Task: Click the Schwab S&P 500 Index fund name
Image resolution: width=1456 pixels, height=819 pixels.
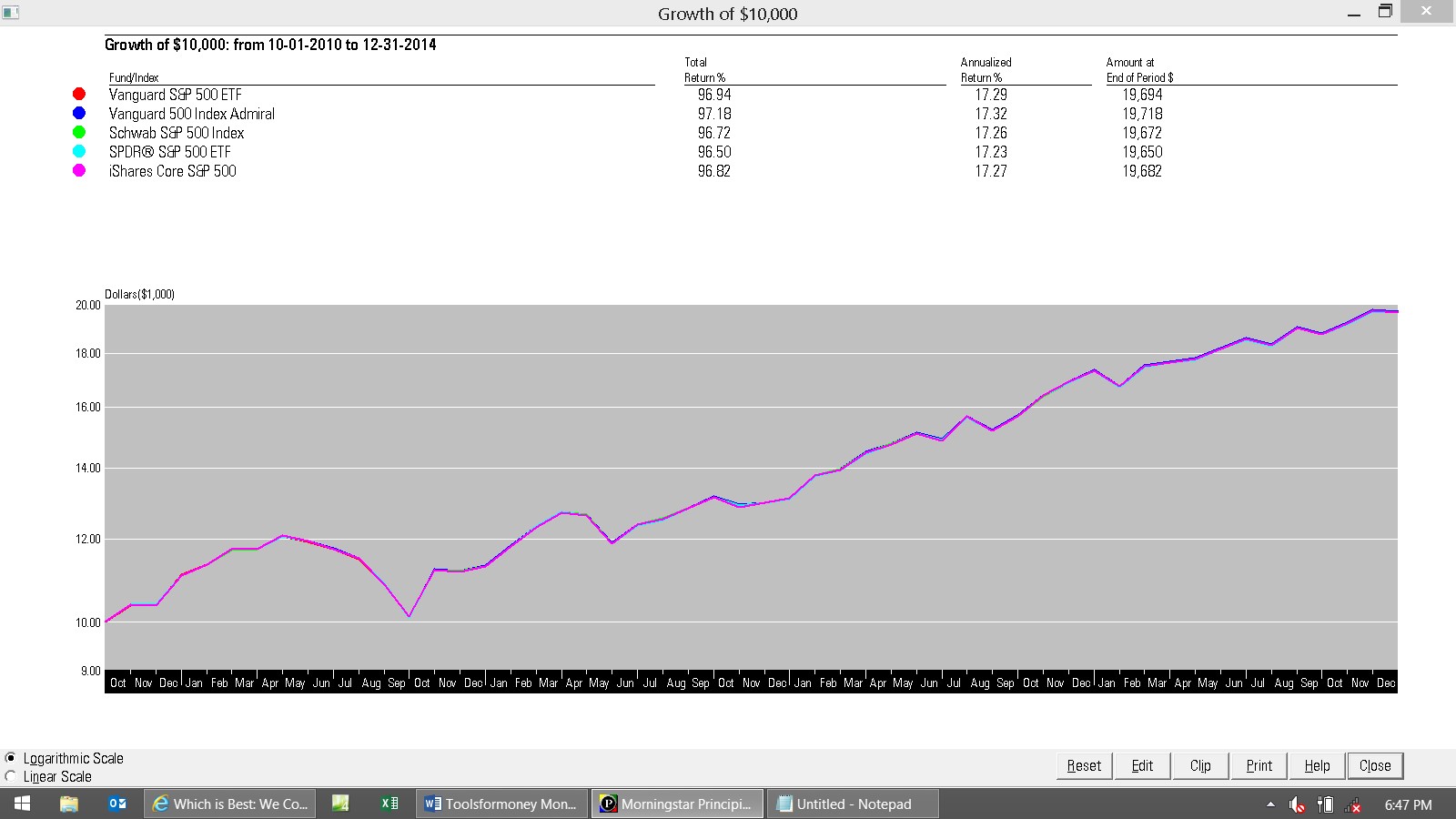Action: tap(177, 133)
